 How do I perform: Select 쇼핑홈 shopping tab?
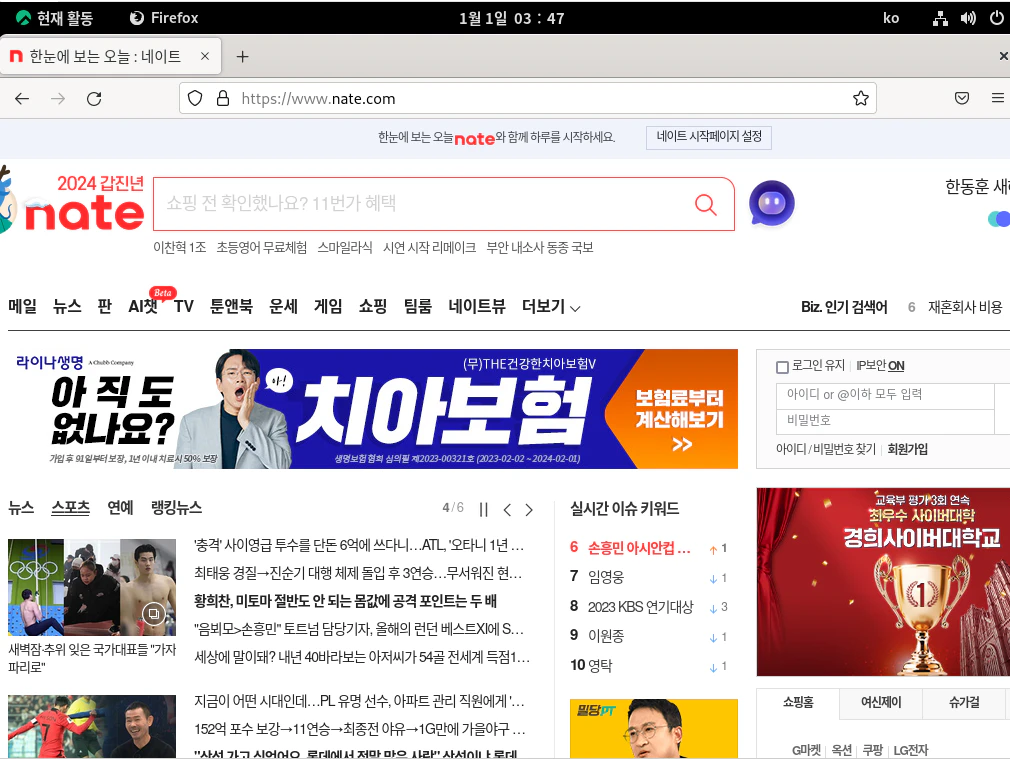coord(798,702)
